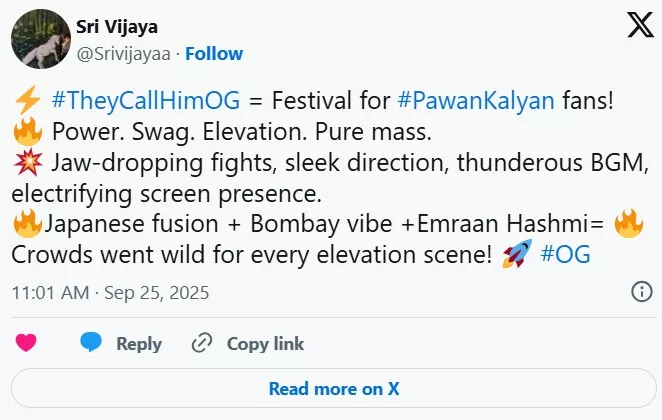Click the rocket emoji near #OG
The image size is (662, 420).
(516, 255)
